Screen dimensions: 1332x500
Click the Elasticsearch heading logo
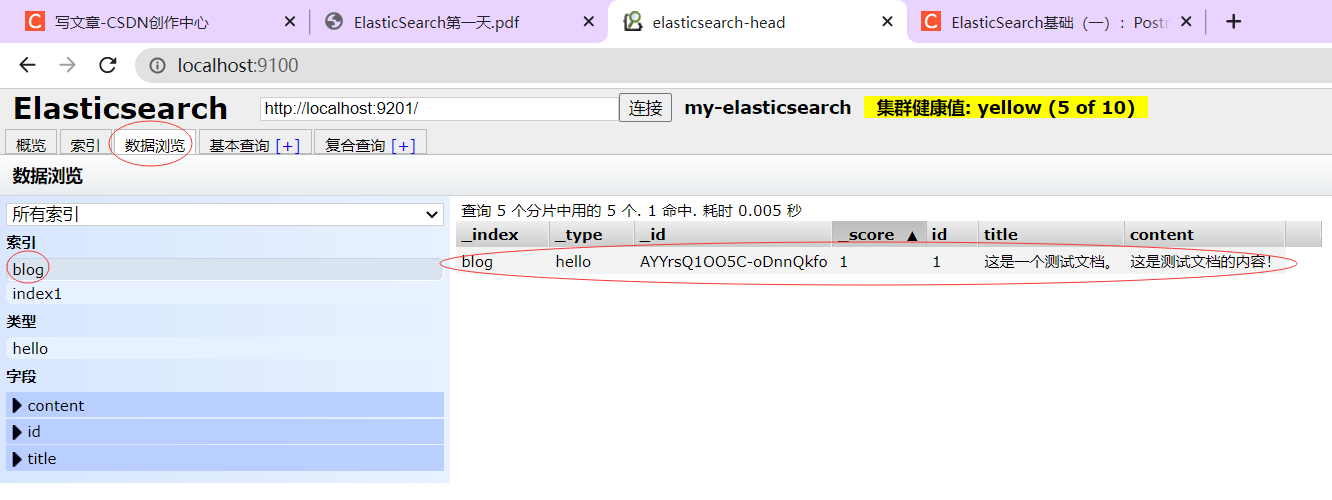coord(121,108)
